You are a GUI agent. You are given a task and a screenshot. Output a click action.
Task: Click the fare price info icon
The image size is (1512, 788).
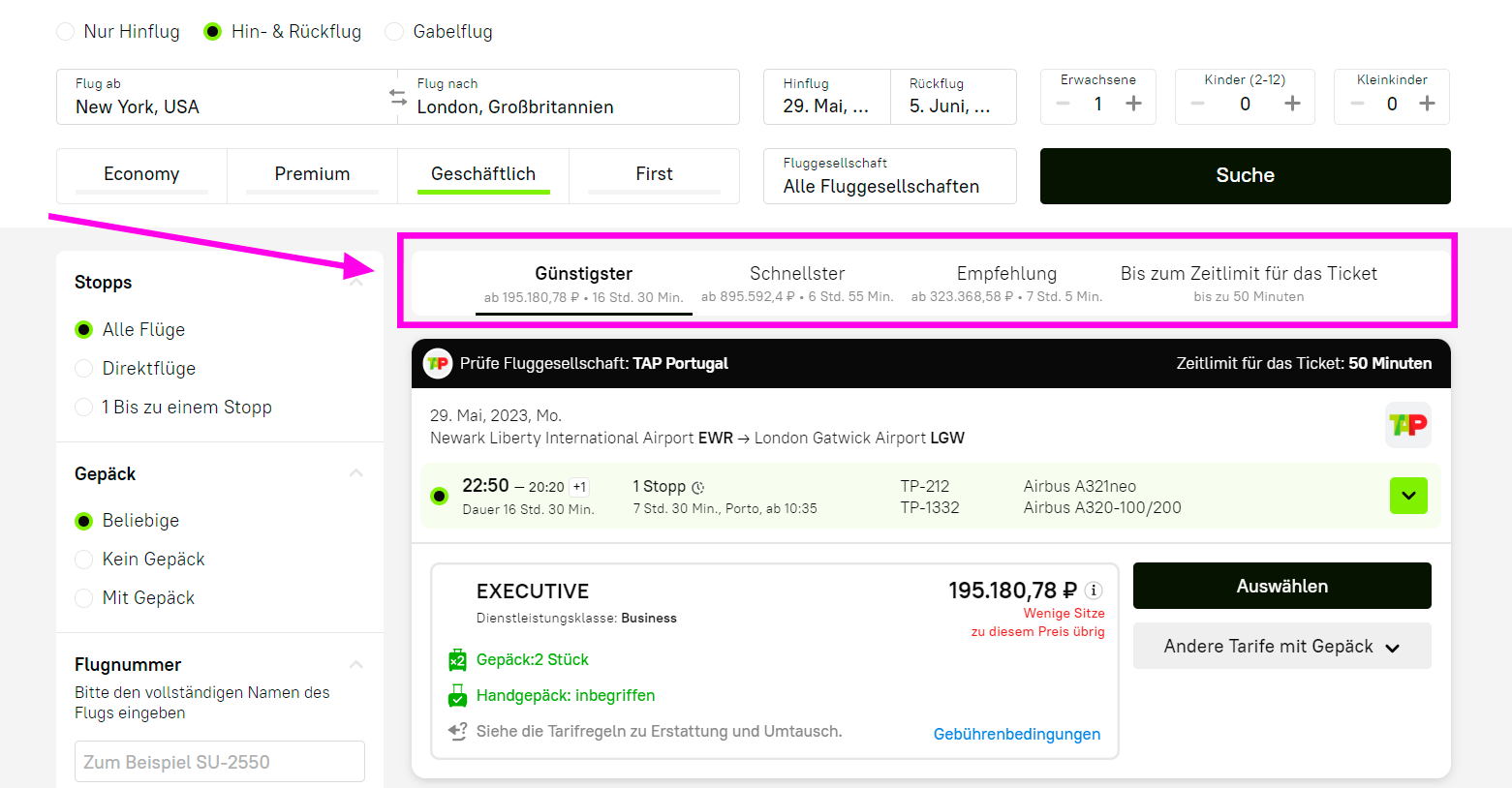click(1094, 591)
